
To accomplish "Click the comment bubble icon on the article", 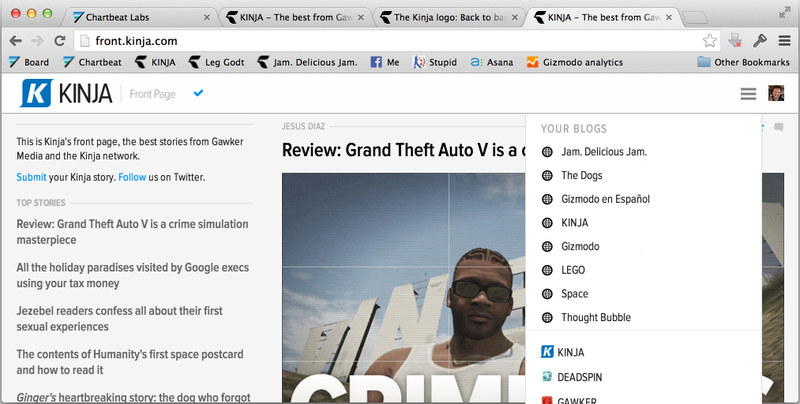I will click(x=778, y=127).
